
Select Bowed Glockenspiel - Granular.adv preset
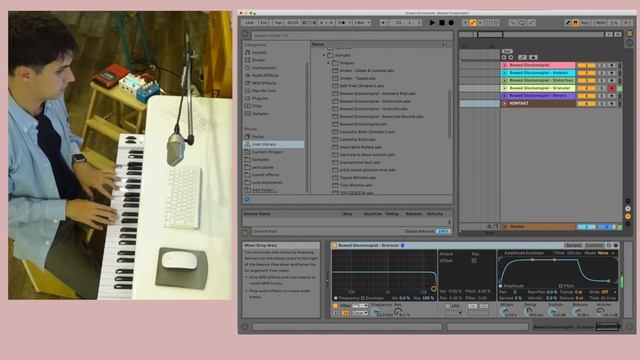373,109
